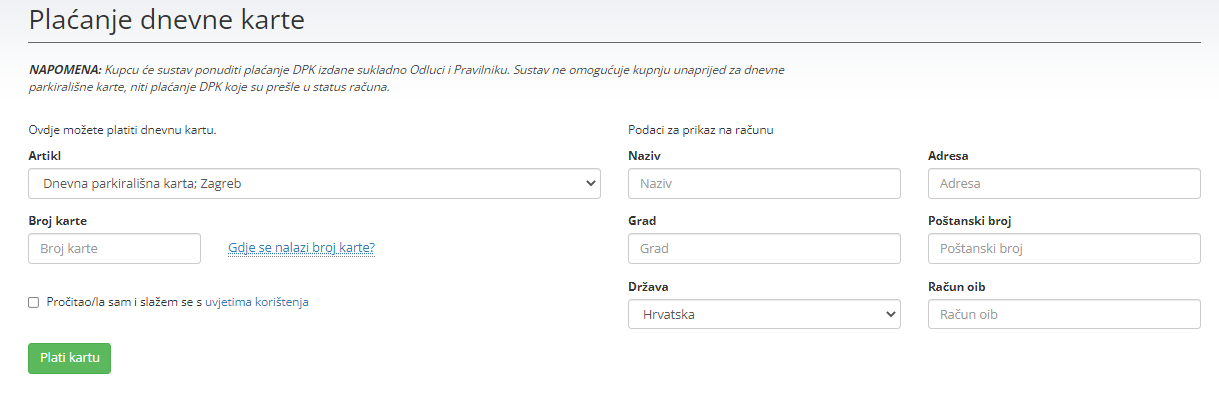Click the 'Plaćanje dnevne karte' heading

[167, 19]
